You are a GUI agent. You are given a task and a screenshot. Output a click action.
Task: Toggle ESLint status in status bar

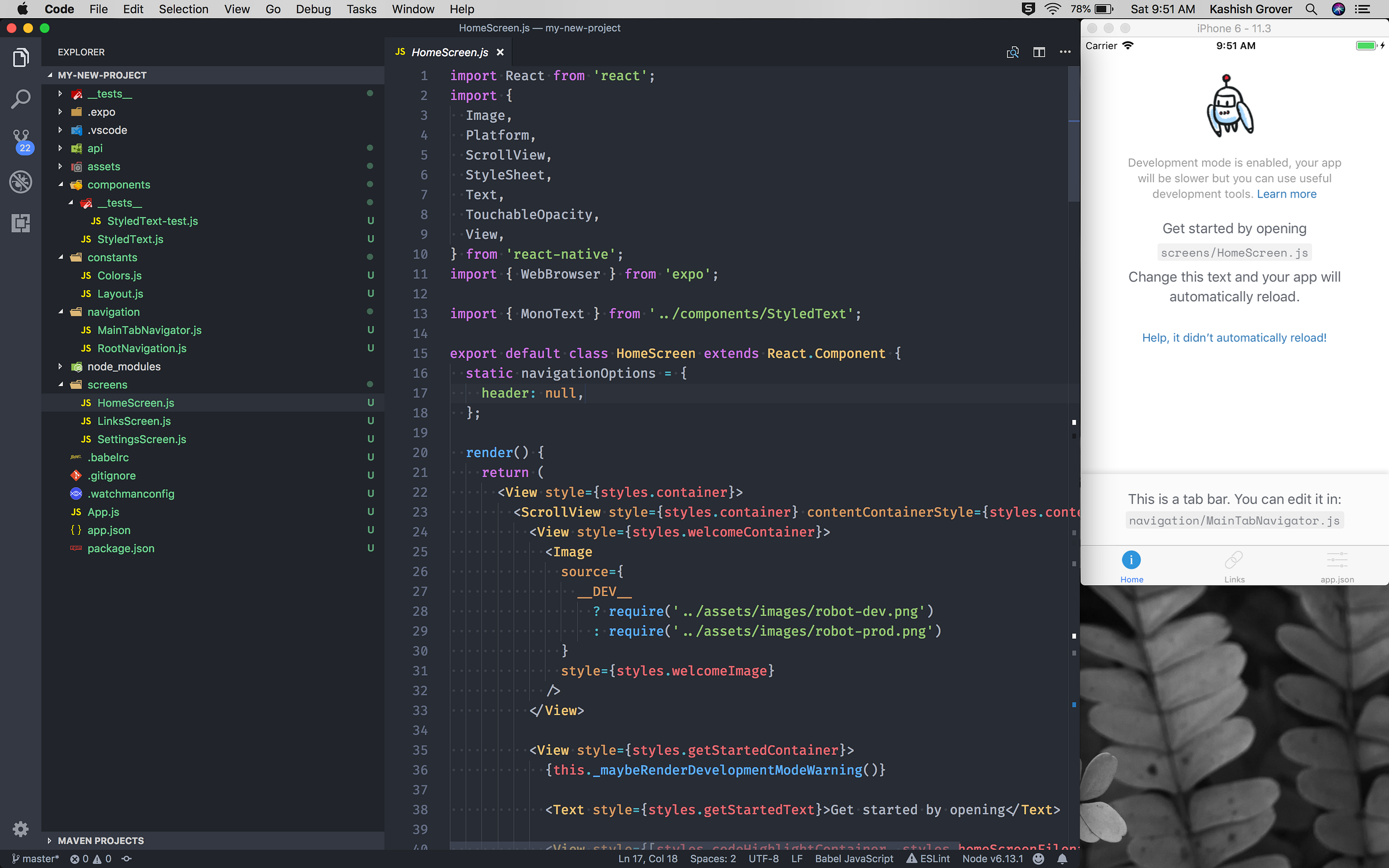tap(928, 858)
